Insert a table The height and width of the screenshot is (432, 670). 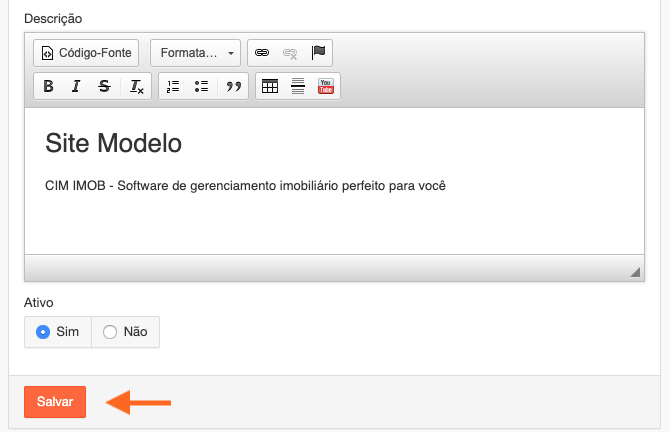pyautogui.click(x=269, y=87)
